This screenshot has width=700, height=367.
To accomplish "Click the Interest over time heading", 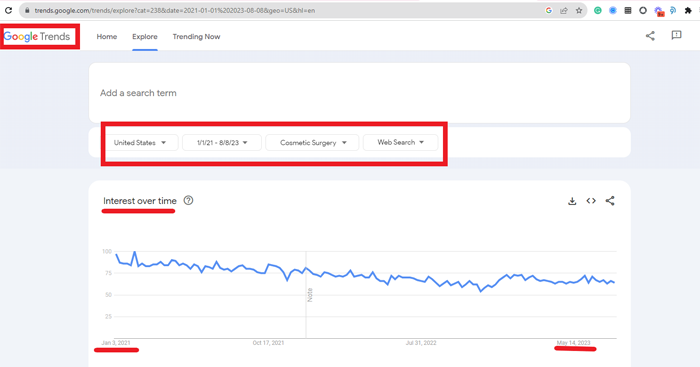I will click(x=140, y=201).
